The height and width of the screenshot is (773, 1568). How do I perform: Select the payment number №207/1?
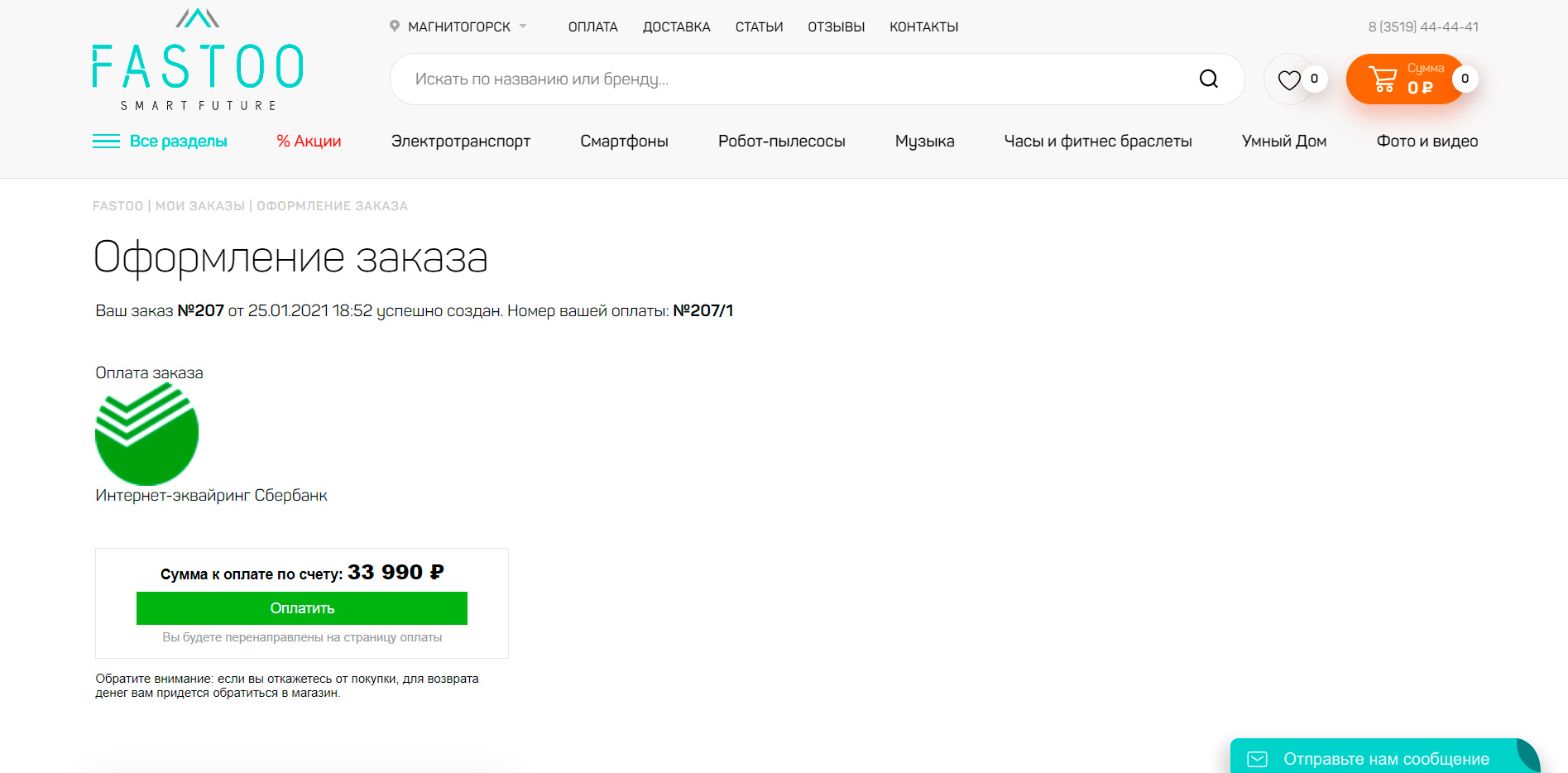point(702,310)
